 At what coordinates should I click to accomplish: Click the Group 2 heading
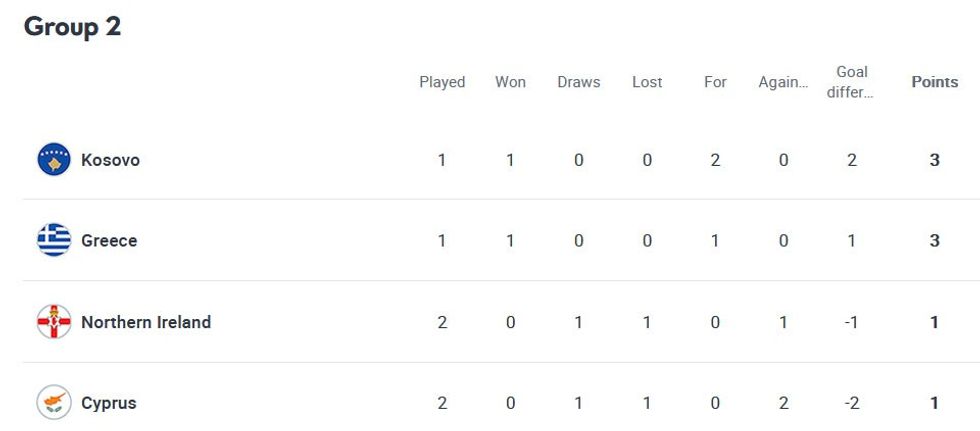(x=72, y=27)
